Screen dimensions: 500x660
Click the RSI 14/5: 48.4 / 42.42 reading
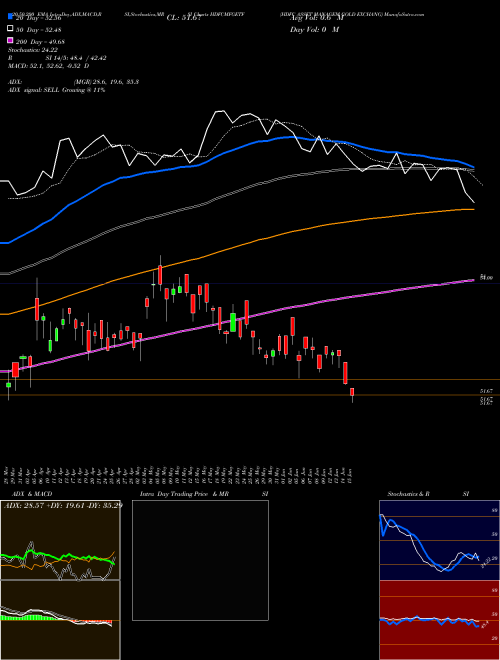(57, 58)
